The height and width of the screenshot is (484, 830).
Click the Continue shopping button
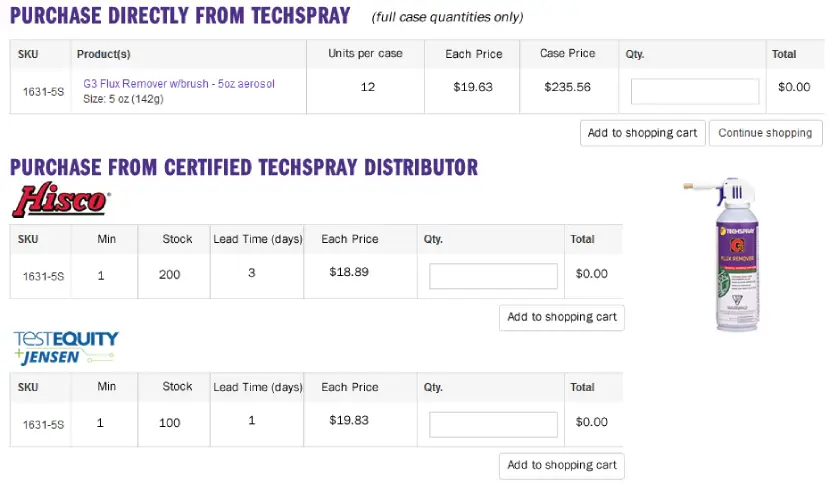[x=765, y=133]
